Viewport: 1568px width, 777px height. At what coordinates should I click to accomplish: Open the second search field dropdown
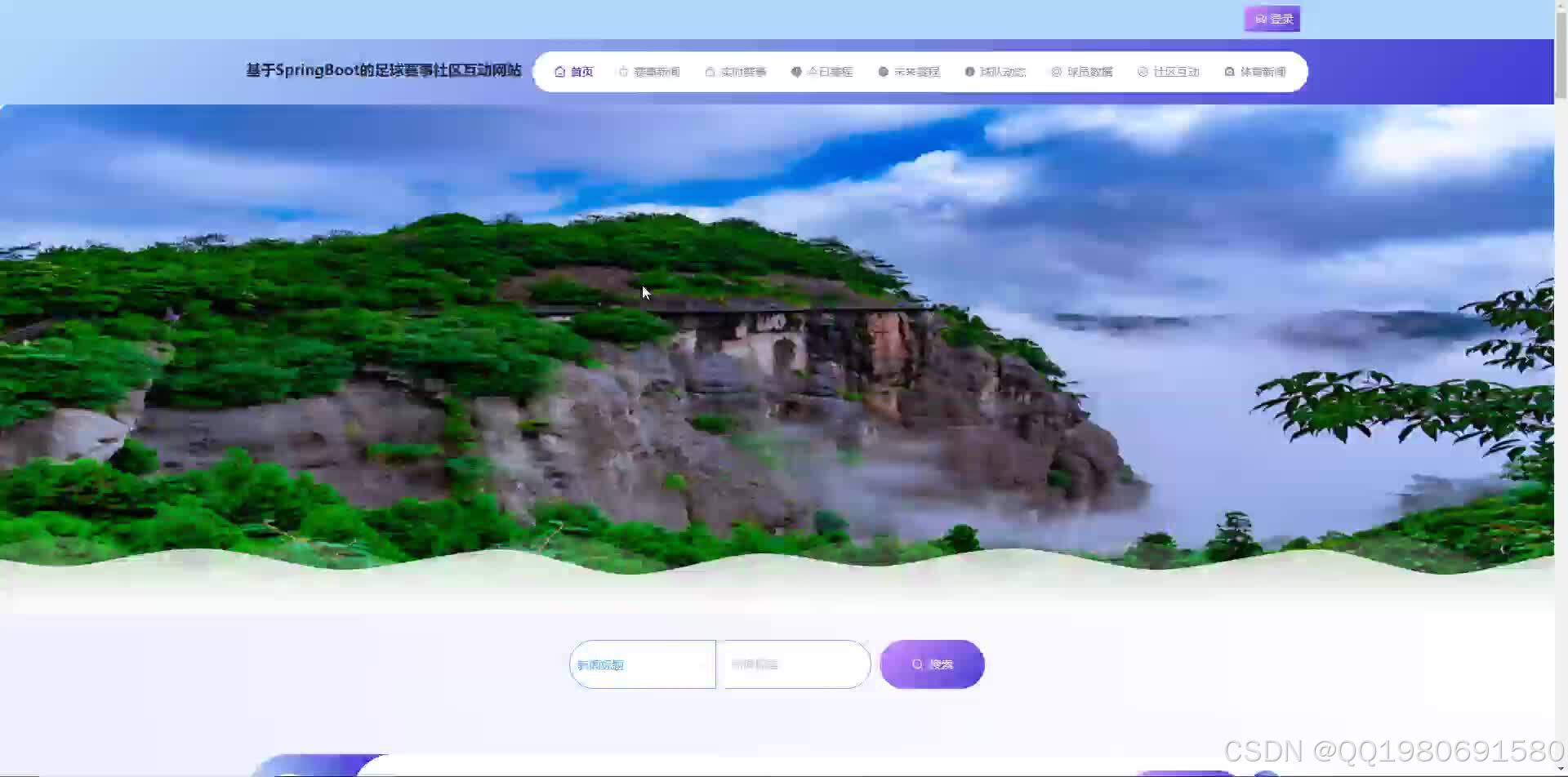[794, 664]
